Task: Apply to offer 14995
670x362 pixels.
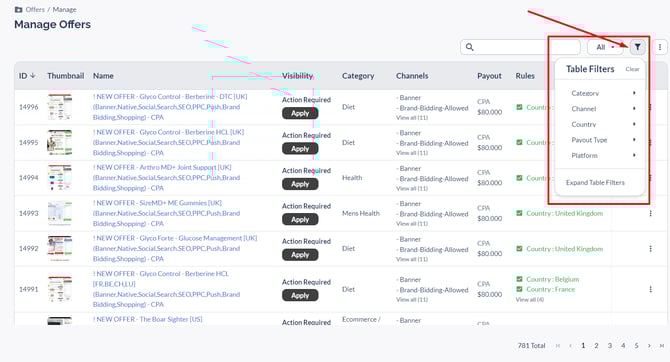Action: [300, 149]
